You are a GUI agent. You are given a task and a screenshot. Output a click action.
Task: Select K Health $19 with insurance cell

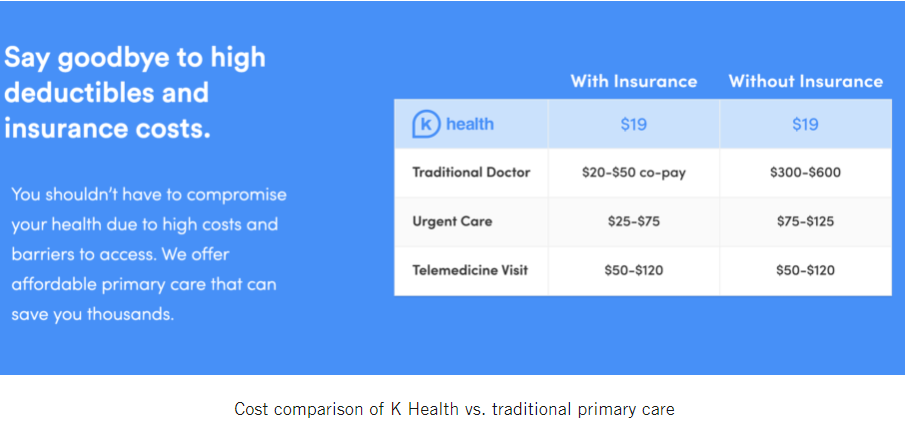tap(634, 124)
